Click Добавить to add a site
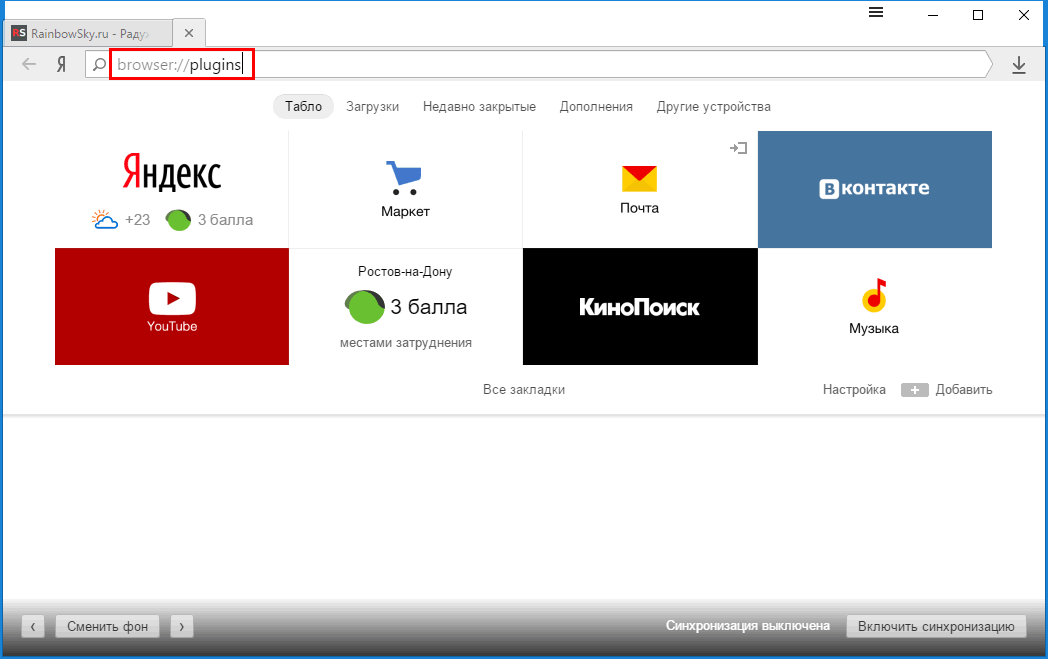This screenshot has width=1048, height=659. (x=946, y=390)
